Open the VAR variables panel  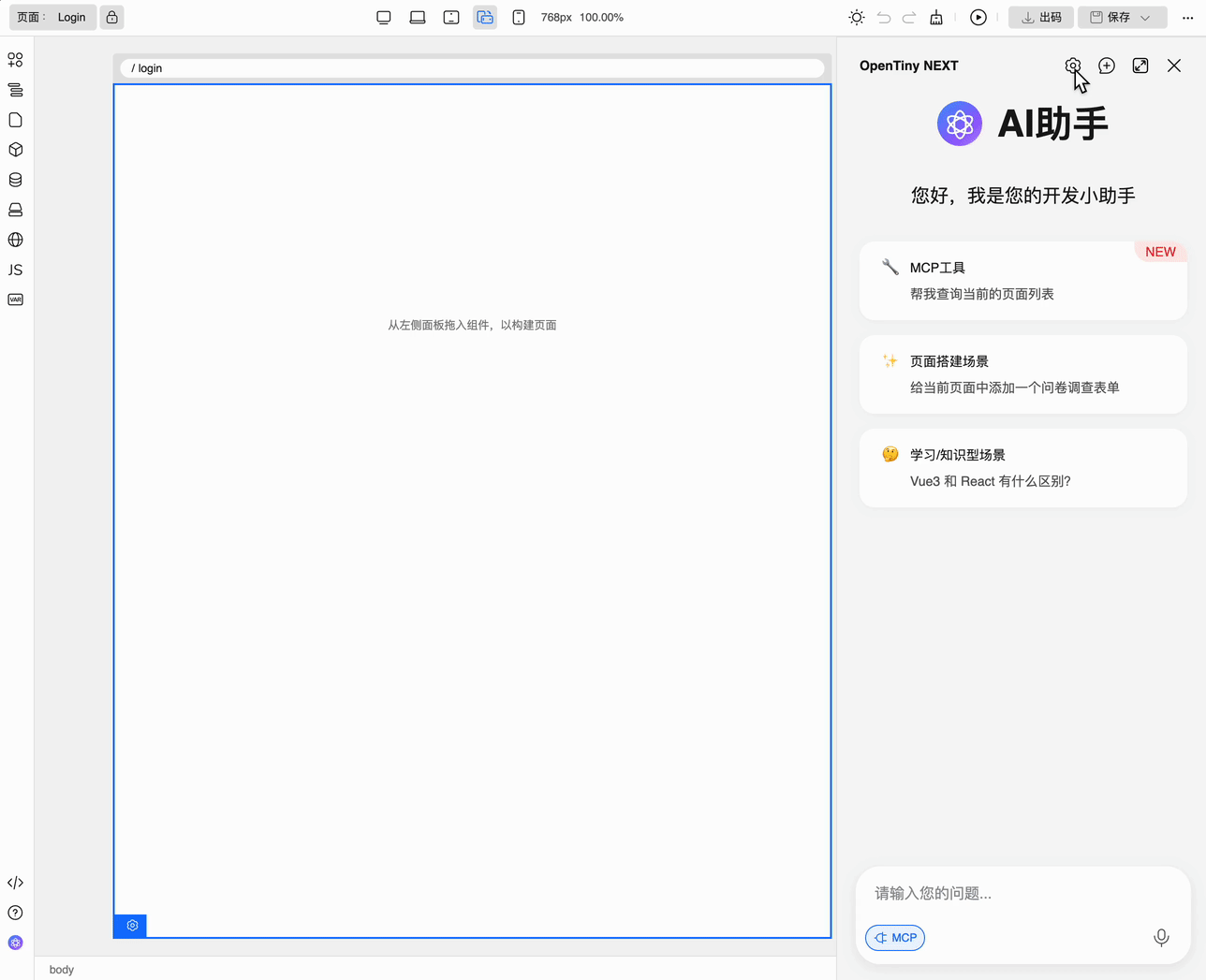15,300
